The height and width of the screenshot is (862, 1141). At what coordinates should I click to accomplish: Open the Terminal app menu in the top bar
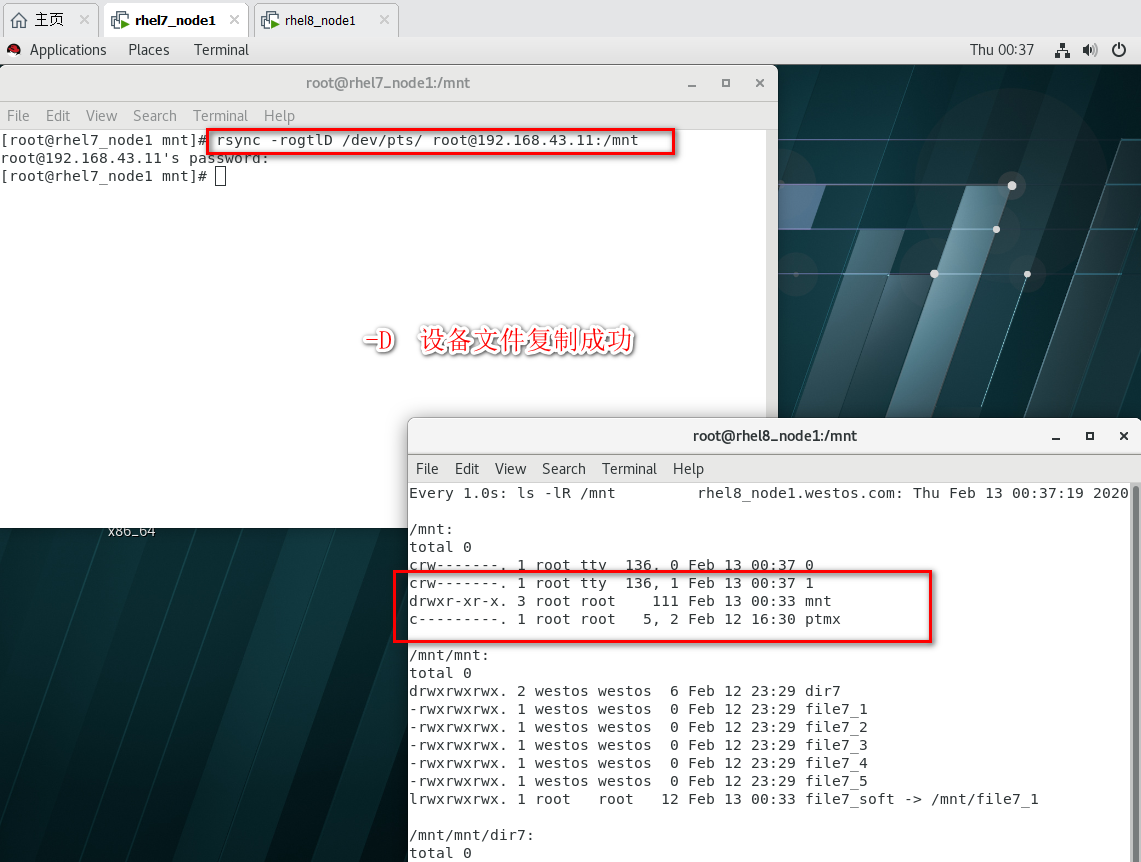coord(221,49)
